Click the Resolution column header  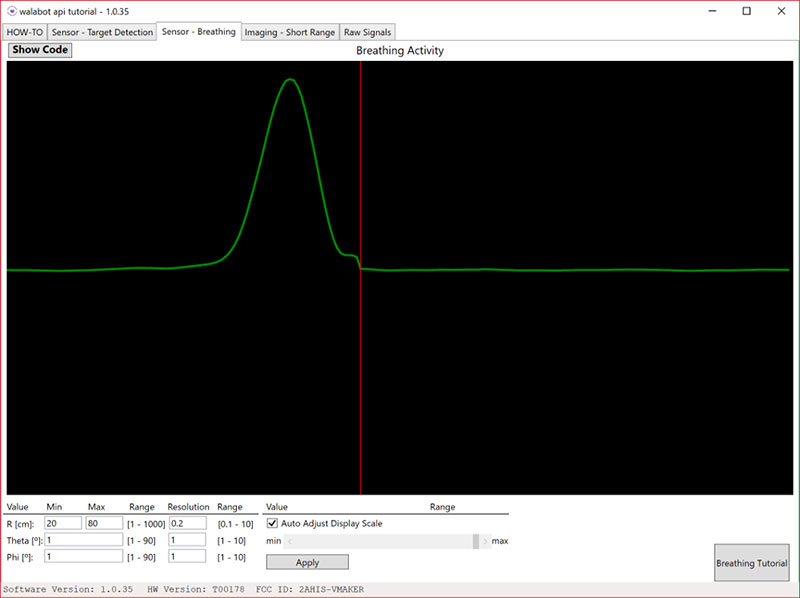(188, 507)
